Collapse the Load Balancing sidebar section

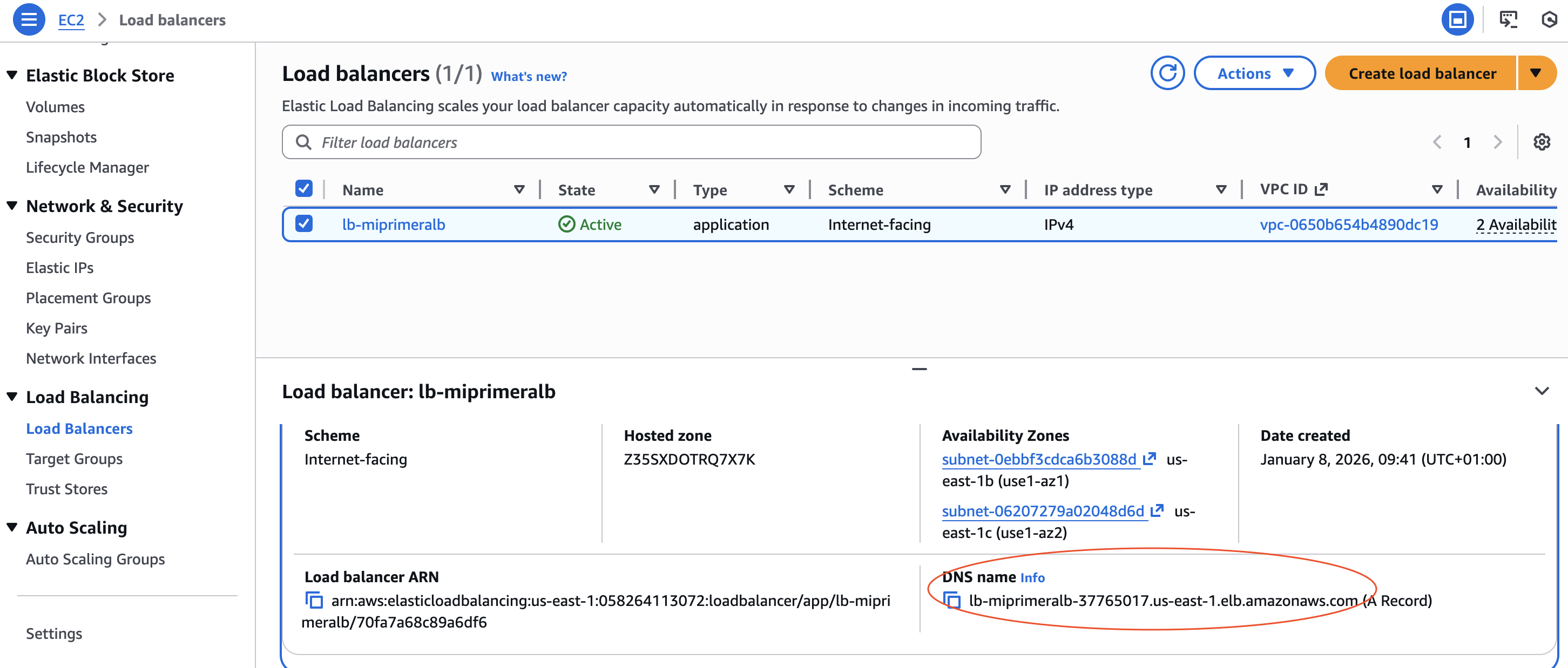[12, 397]
